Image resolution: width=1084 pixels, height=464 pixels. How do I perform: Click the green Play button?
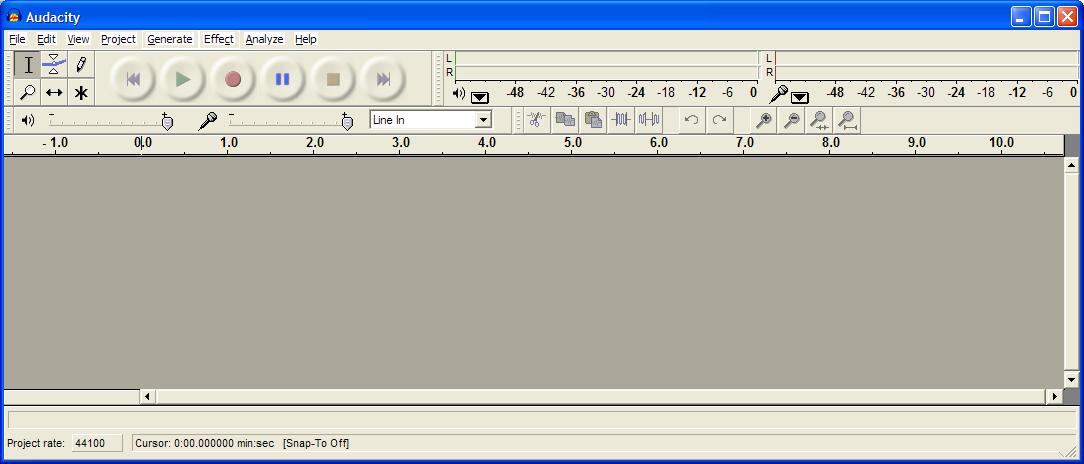pos(183,79)
